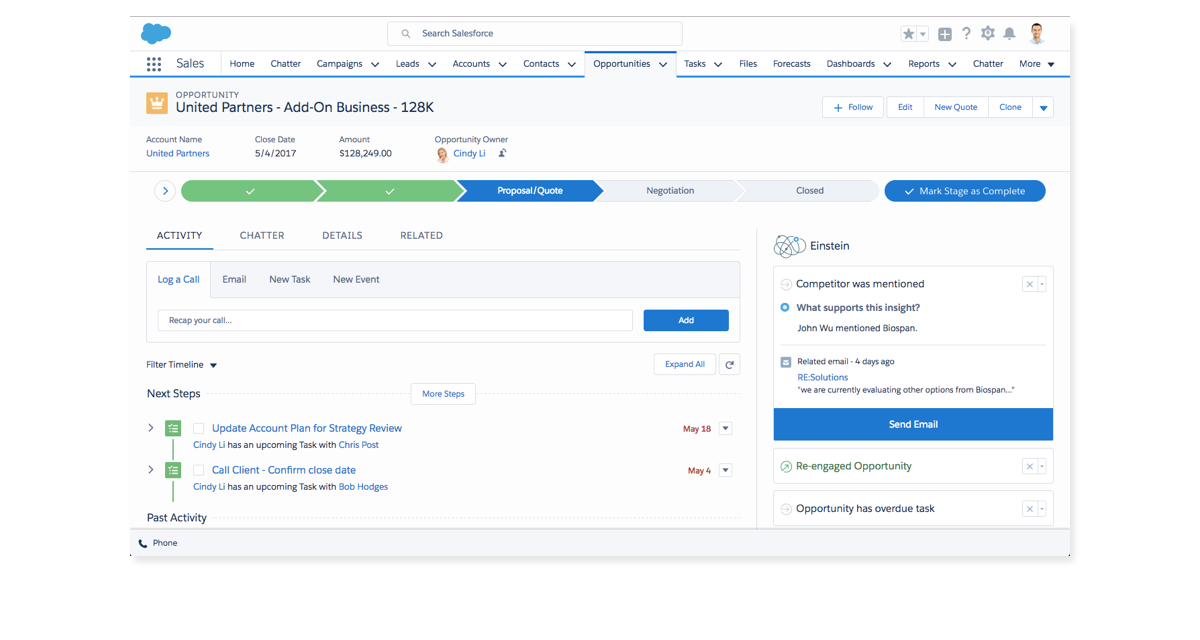The width and height of the screenshot is (1200, 640).
Task: Click the Recap your call input field
Action: click(x=395, y=321)
